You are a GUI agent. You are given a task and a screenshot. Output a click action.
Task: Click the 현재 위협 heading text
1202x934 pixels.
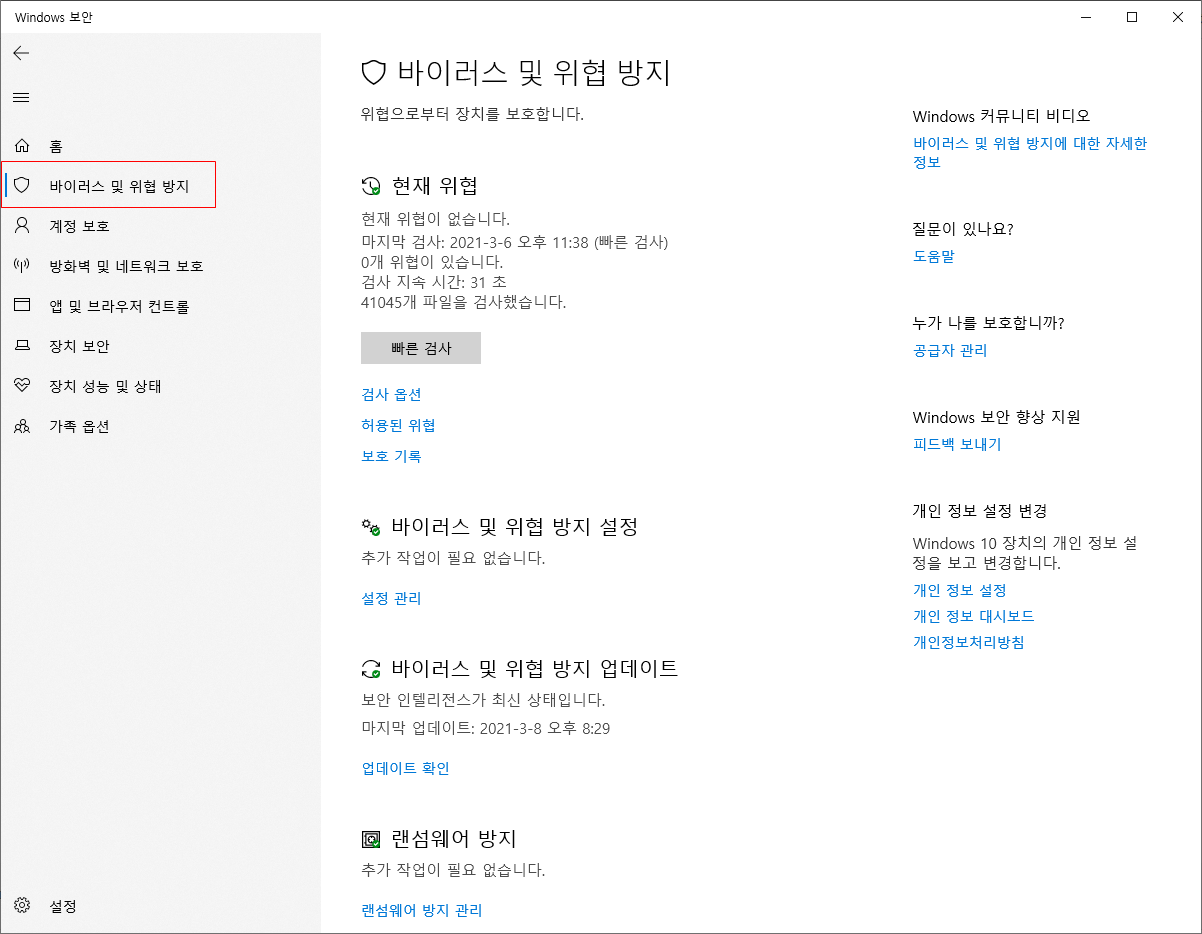click(x=435, y=185)
